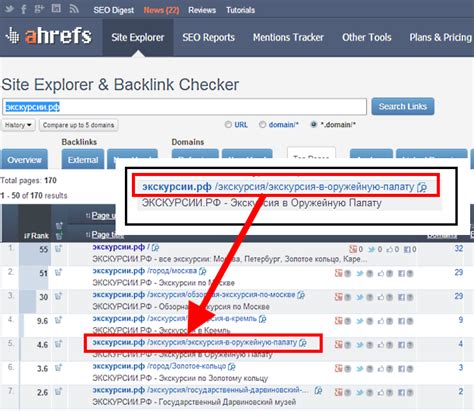Click the '1 - 50 of 170 results' text
The height and width of the screenshot is (411, 474).
coord(34,196)
